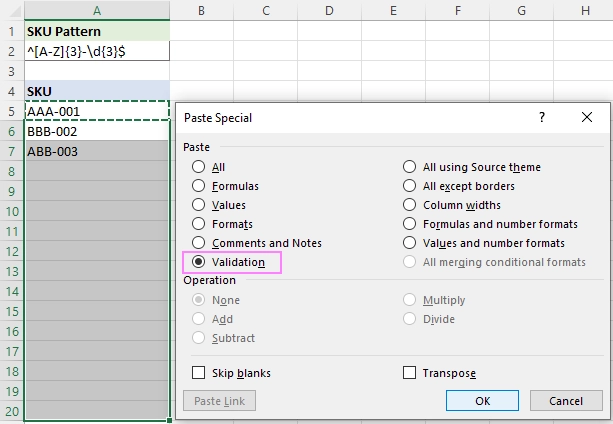Select row 3 header

pos(12,71)
